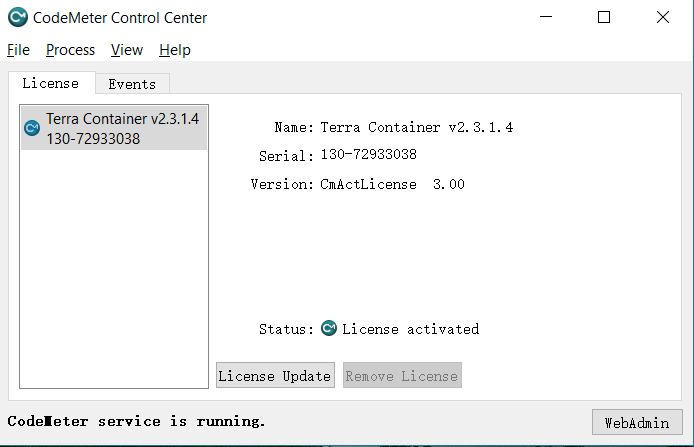694x447 pixels.
Task: Select the Terra Container v2.3.1.4 list entry
Action: [114, 128]
